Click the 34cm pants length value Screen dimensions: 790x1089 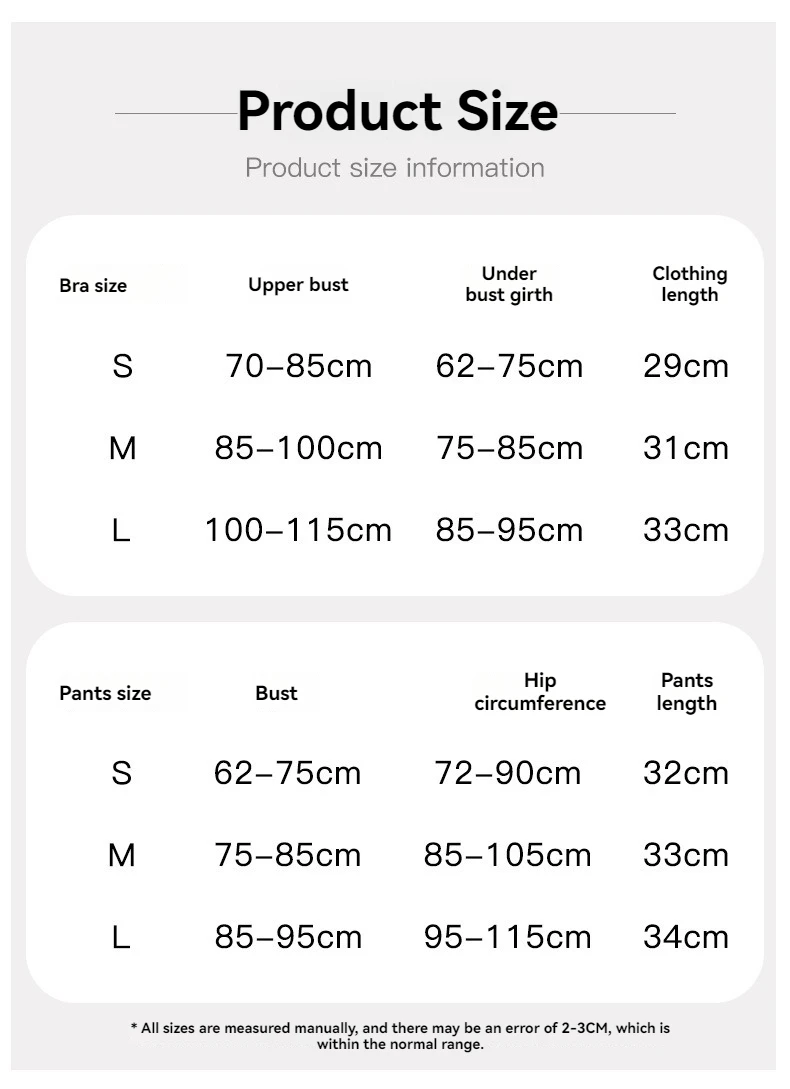tap(686, 937)
